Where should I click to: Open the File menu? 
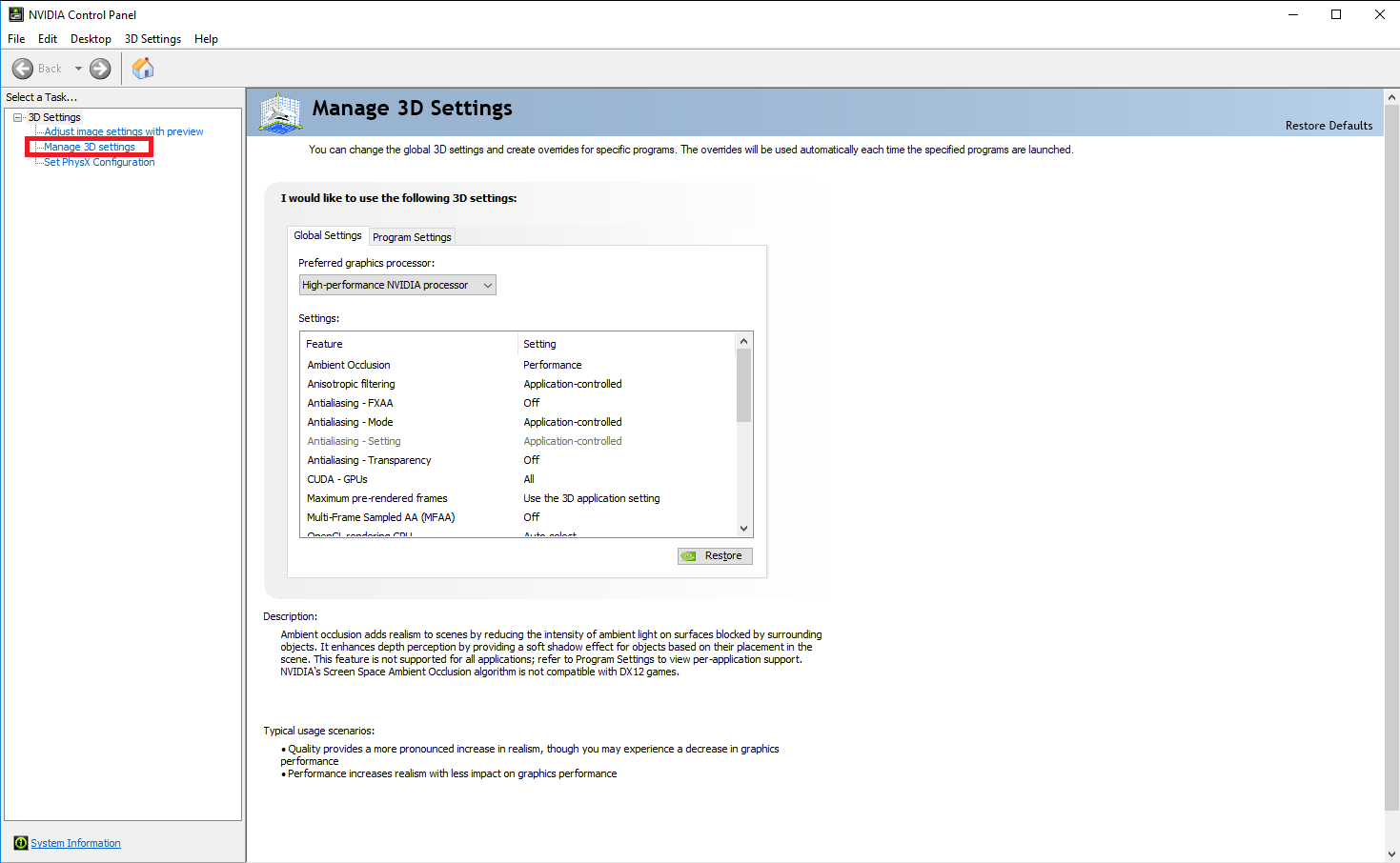pos(16,39)
